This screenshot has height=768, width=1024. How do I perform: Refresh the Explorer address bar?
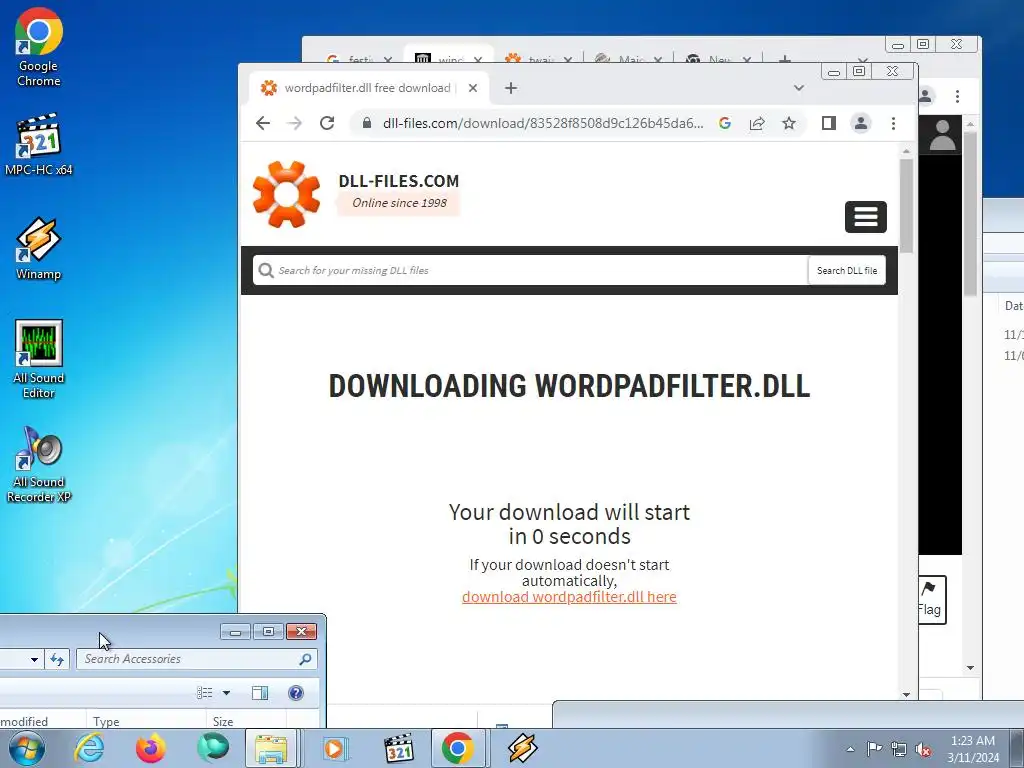coord(57,659)
